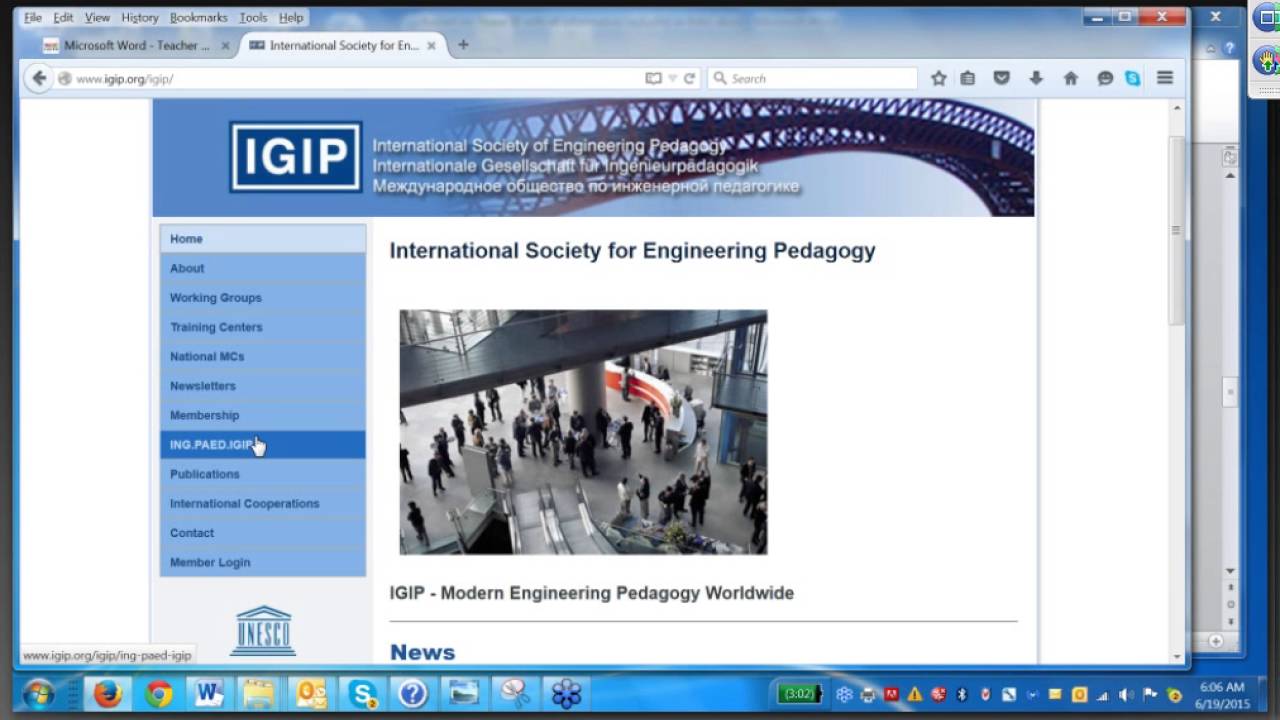Open the Tools menu
The height and width of the screenshot is (720, 1280).
click(253, 18)
